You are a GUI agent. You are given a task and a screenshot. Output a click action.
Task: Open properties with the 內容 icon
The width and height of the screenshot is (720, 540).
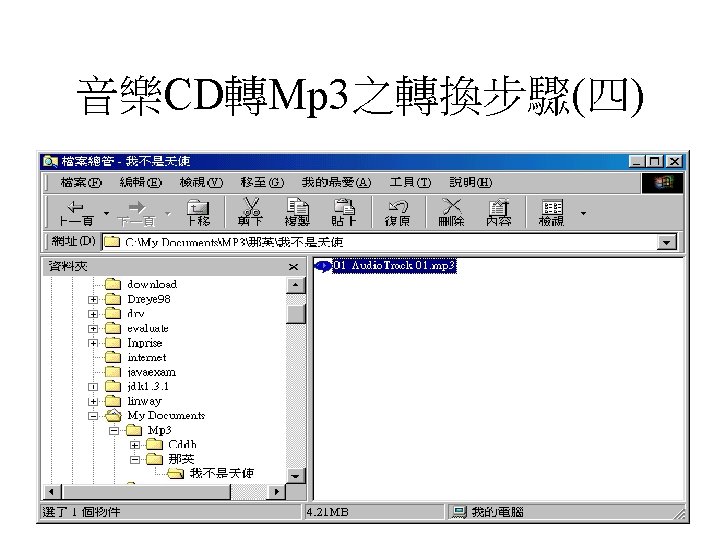point(499,213)
